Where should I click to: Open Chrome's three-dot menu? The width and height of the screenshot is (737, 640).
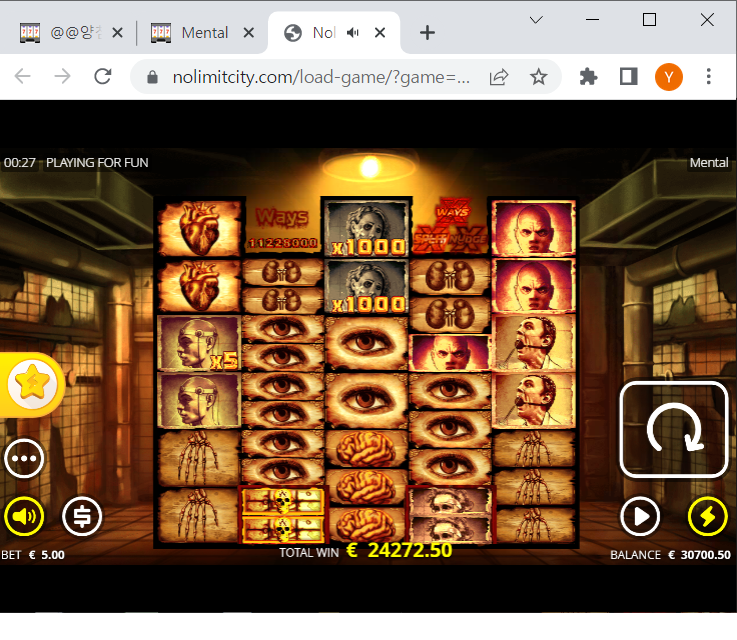click(x=708, y=77)
